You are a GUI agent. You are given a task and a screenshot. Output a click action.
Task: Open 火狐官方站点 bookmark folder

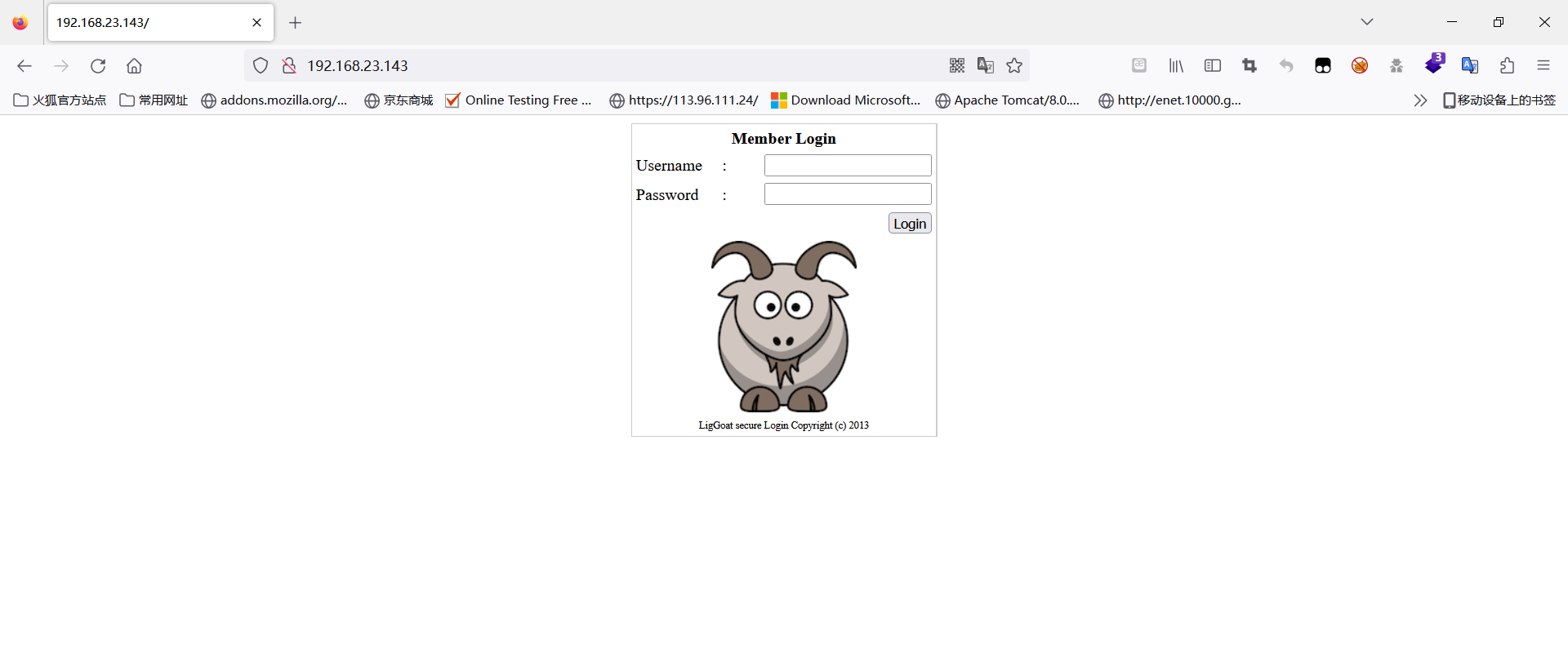coord(60,100)
